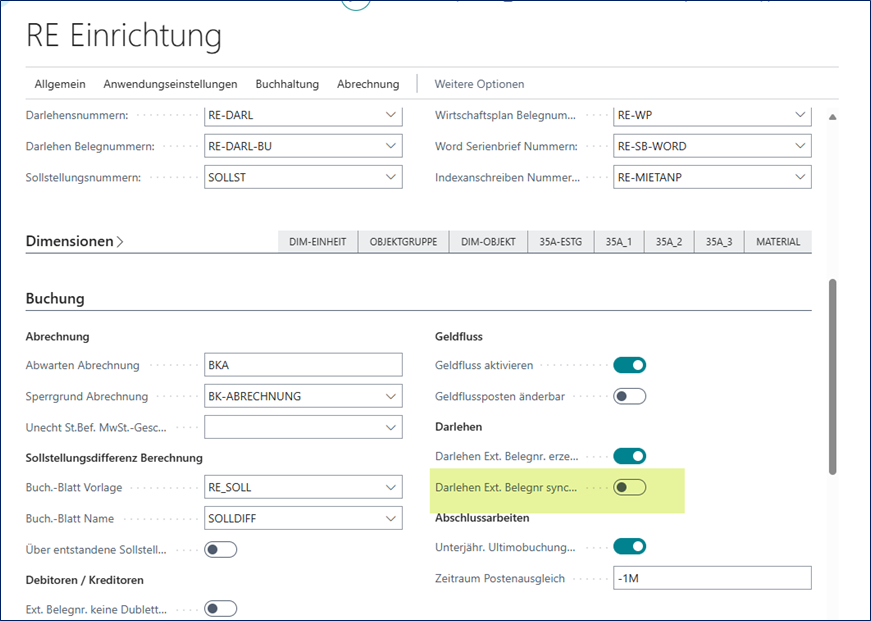Click Zeitraum Postenausgleich input field
The image size is (871, 621).
pos(711,578)
